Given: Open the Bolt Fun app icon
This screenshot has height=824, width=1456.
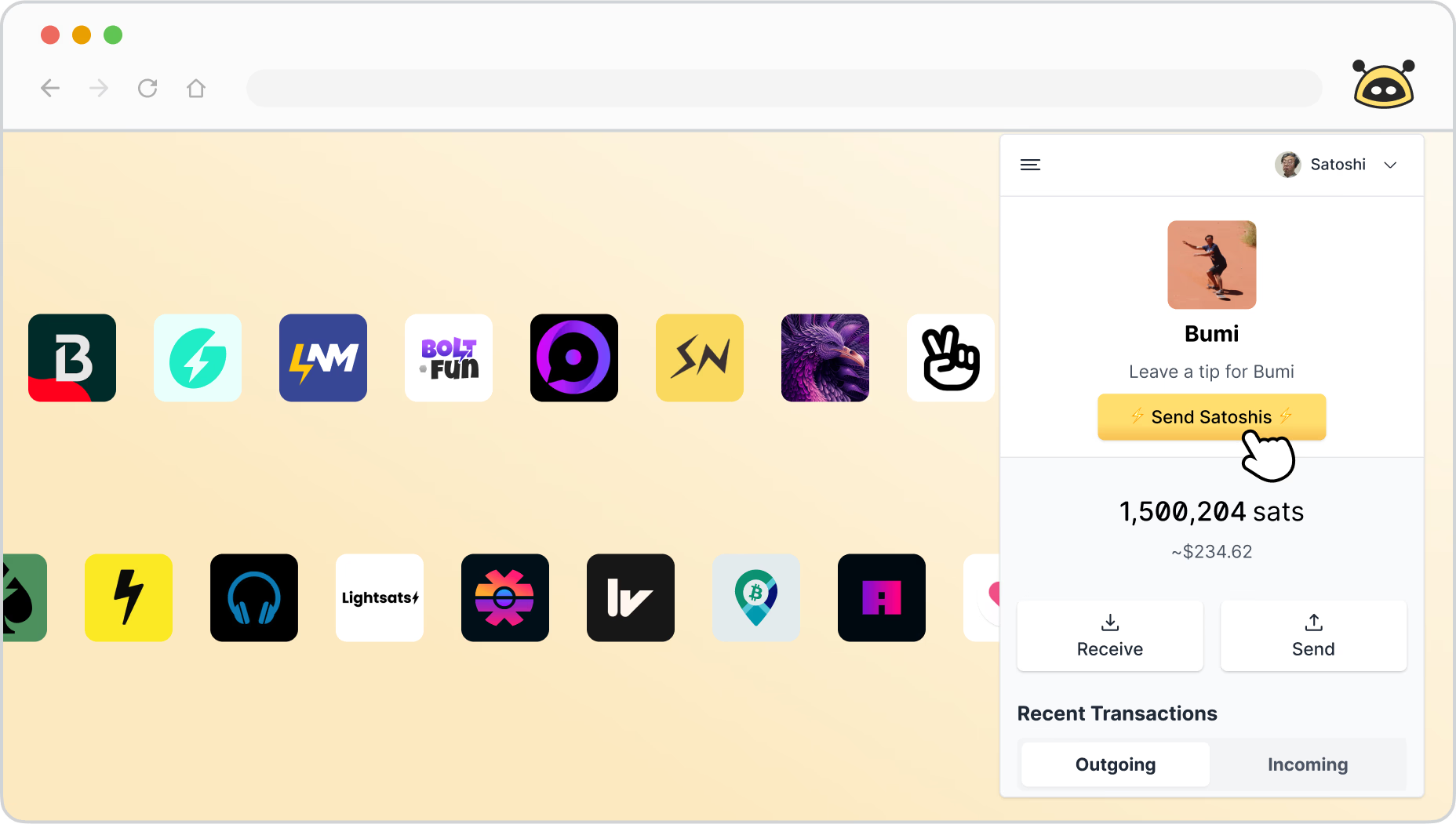Looking at the screenshot, I should pos(449,358).
